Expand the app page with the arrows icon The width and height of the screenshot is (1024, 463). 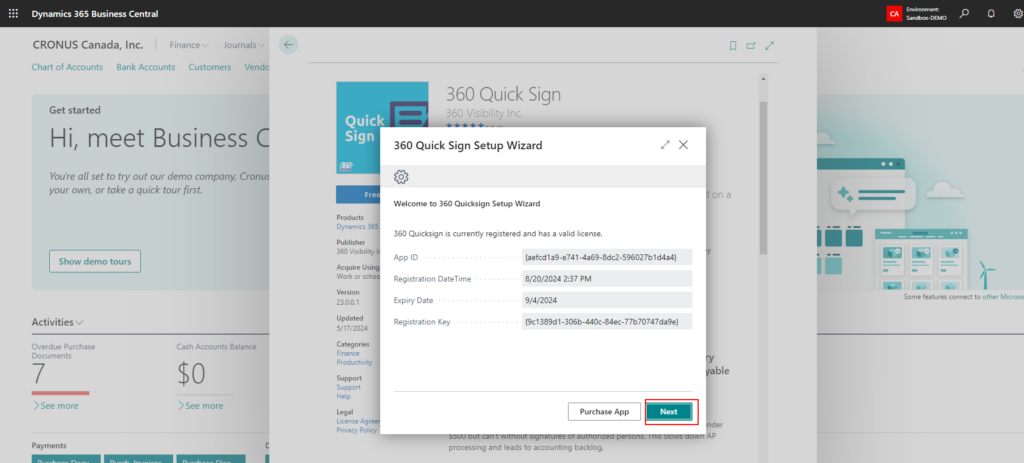769,46
